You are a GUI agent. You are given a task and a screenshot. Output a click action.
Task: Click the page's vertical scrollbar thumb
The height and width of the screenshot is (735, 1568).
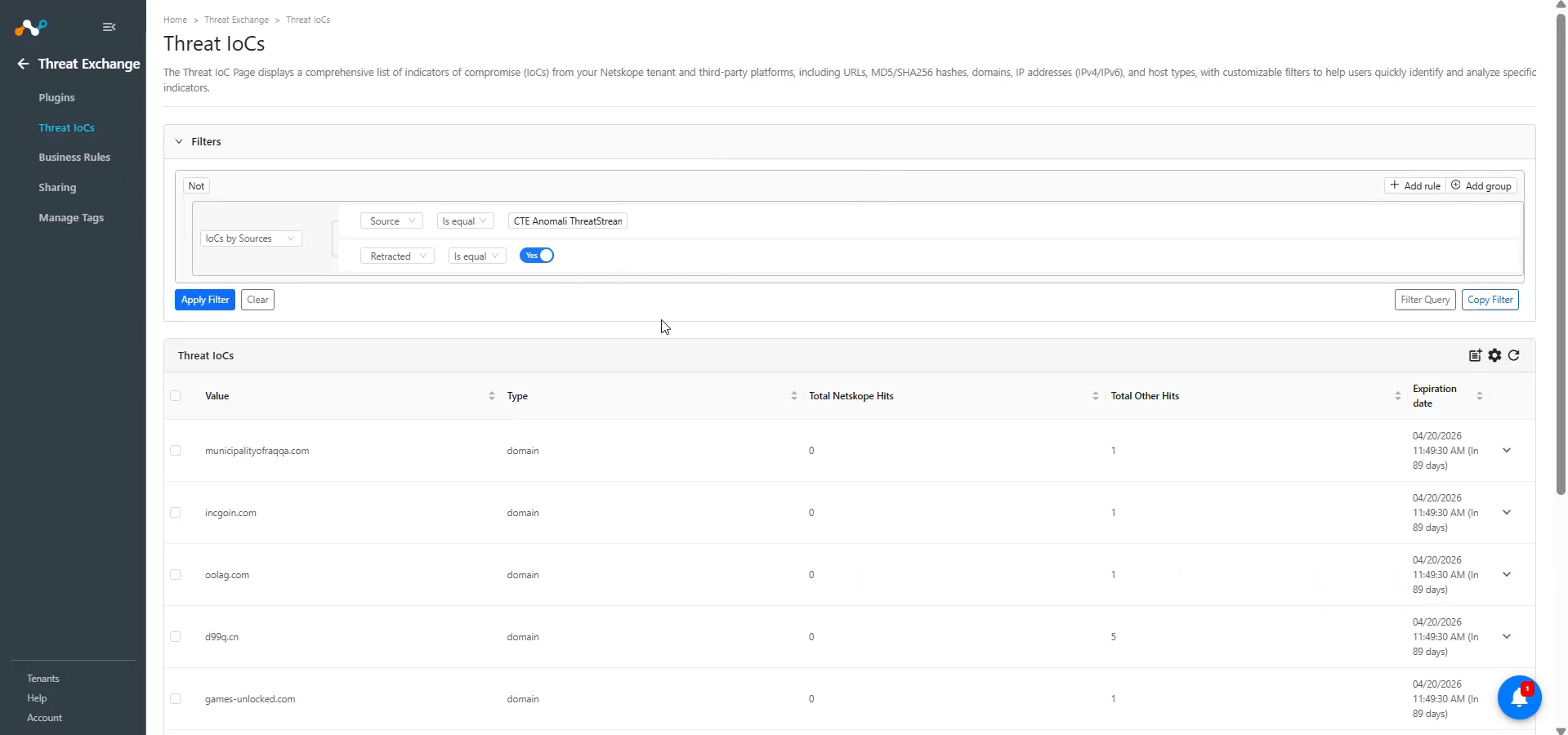point(1561,253)
